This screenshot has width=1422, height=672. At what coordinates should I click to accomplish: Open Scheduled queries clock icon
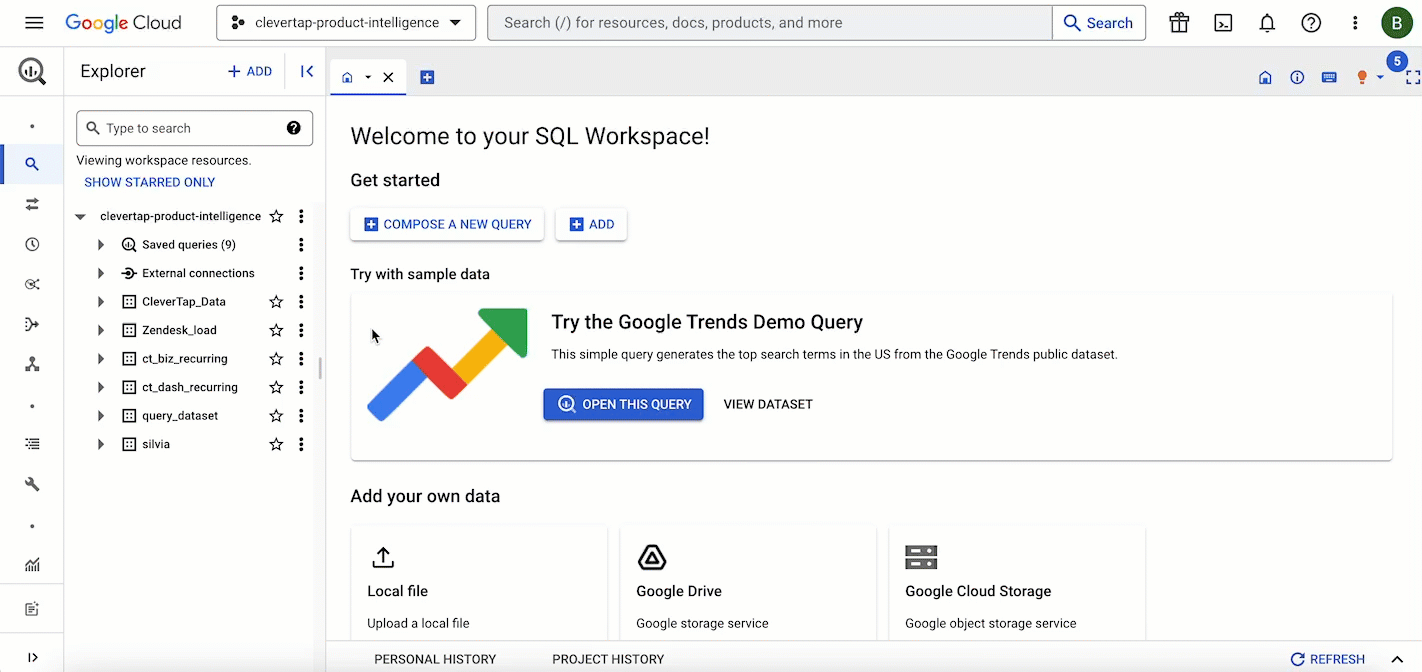tap(32, 244)
